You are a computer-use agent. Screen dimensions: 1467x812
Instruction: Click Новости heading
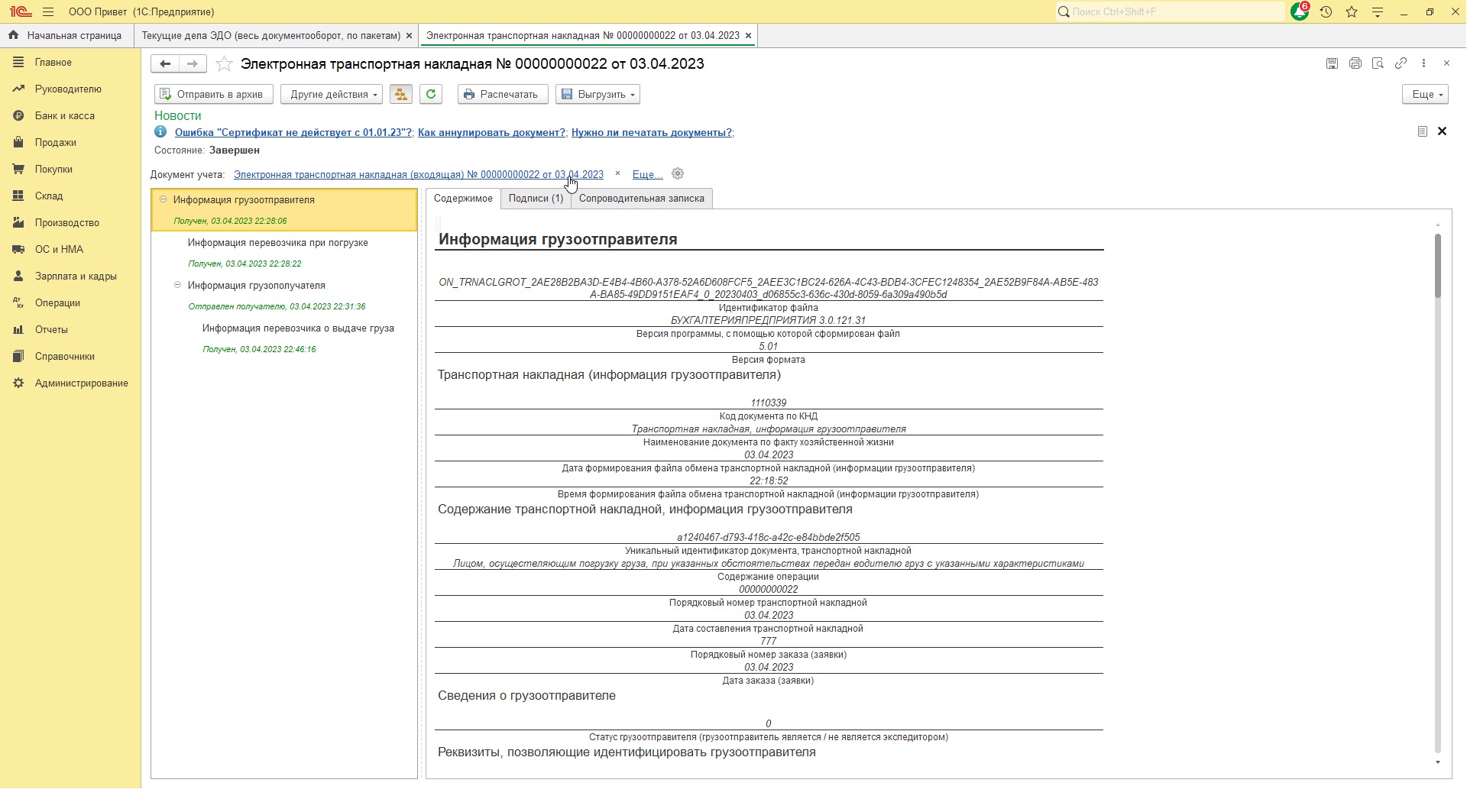point(178,115)
